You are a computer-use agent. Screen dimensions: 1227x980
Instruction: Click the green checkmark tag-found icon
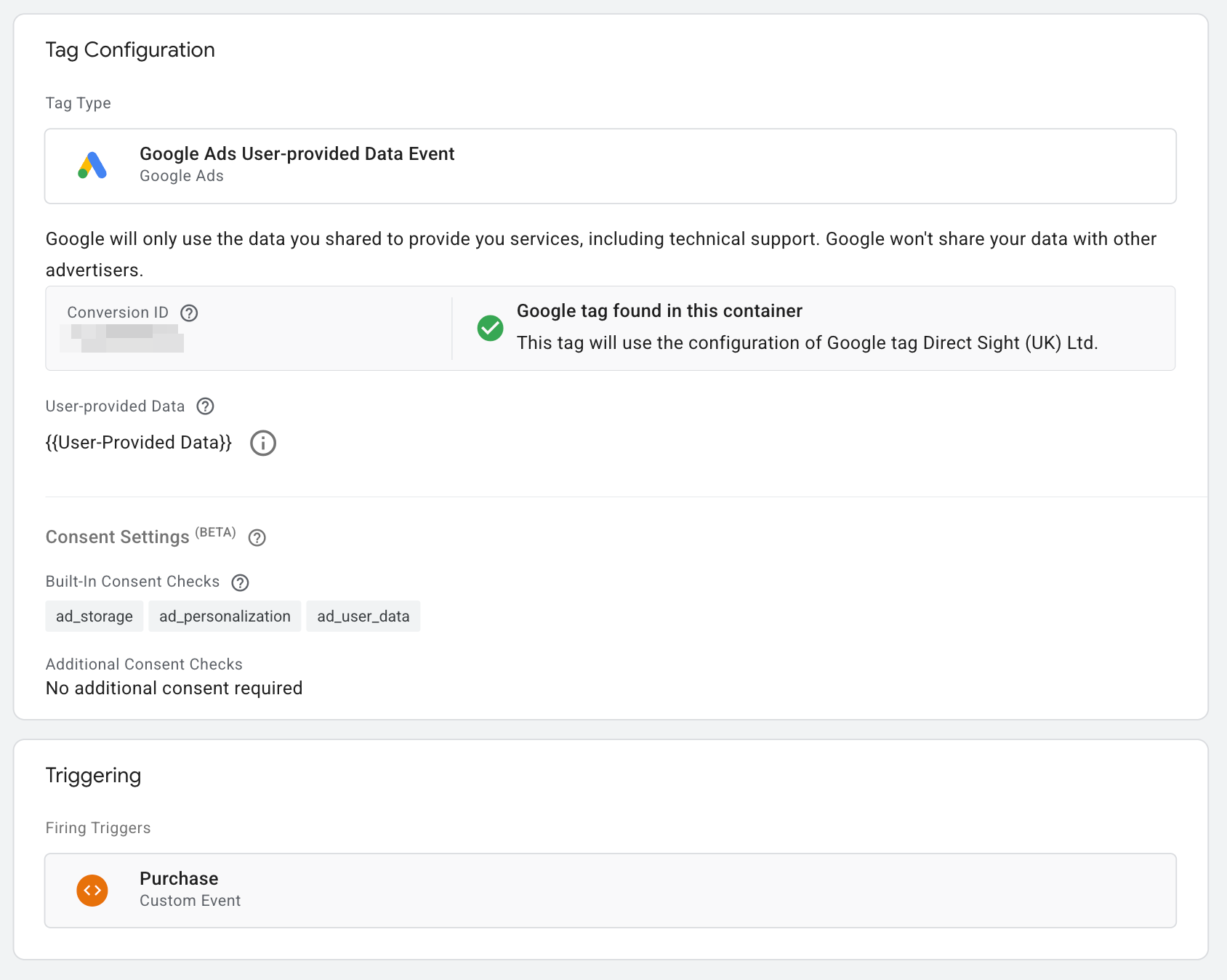490,328
